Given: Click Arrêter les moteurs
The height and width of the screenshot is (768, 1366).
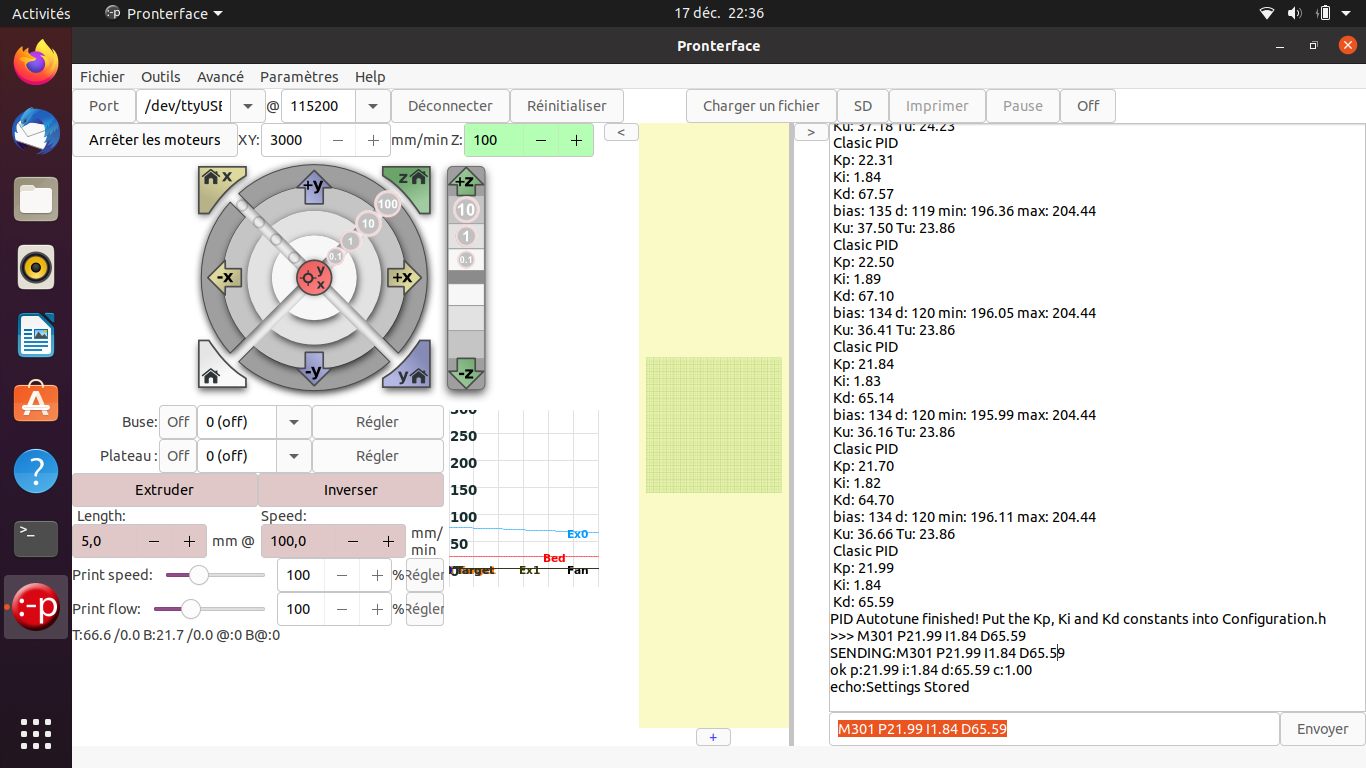Looking at the screenshot, I should click(x=155, y=140).
